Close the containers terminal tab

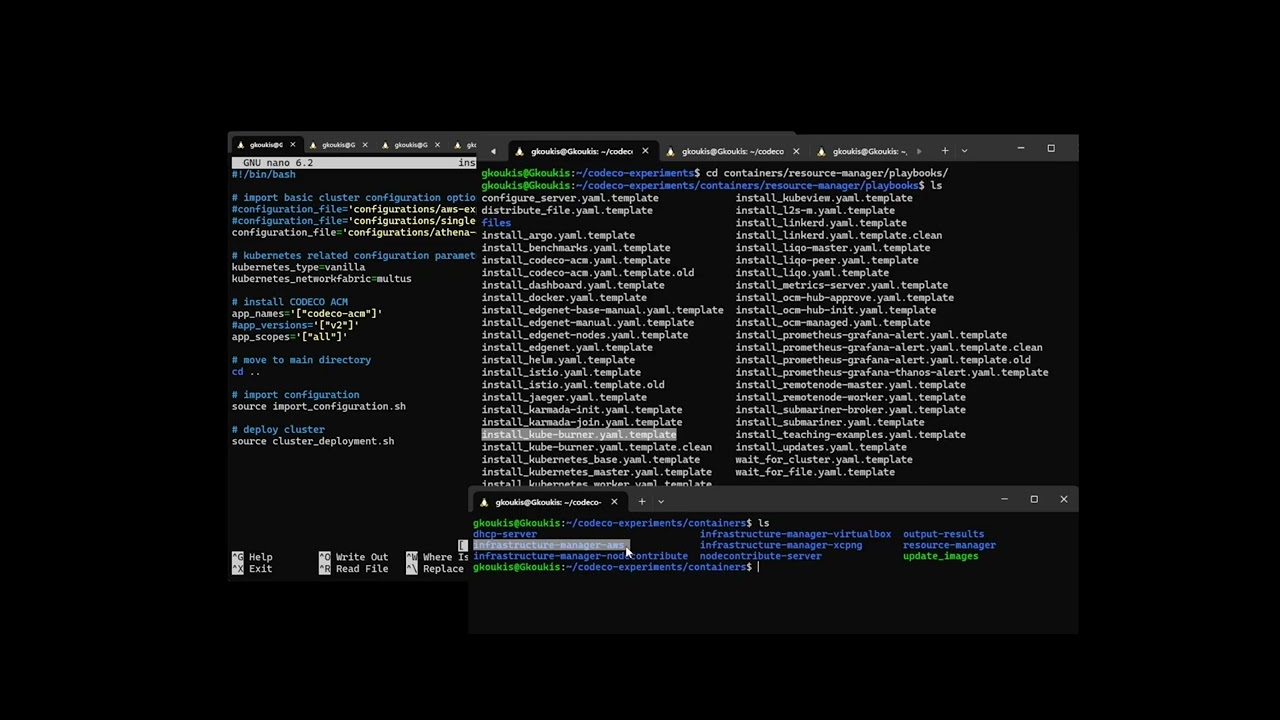pyautogui.click(x=614, y=502)
